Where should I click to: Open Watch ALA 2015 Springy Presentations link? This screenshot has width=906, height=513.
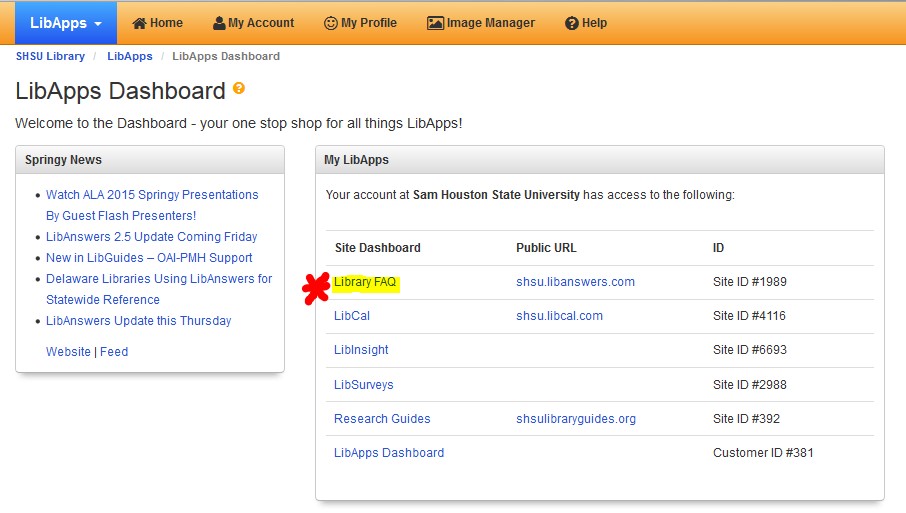152,205
